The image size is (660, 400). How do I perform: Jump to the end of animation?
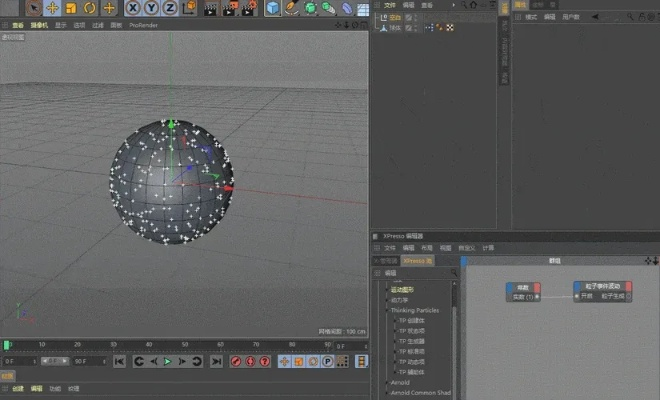coord(214,361)
